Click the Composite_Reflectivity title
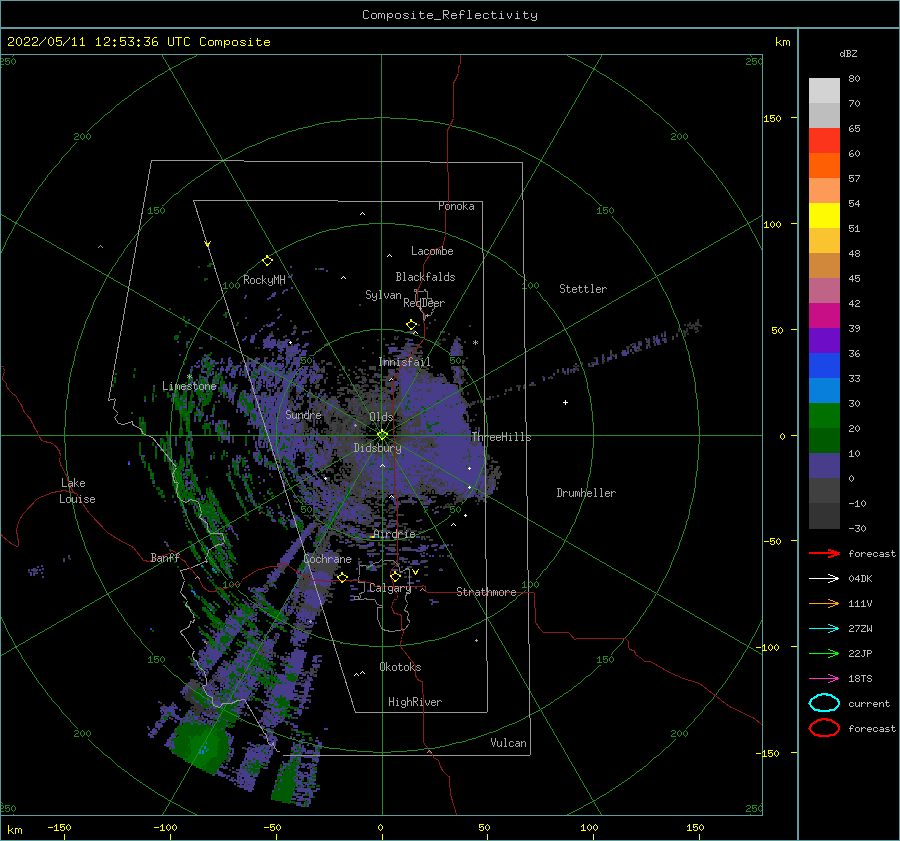The image size is (900, 841). tap(449, 15)
